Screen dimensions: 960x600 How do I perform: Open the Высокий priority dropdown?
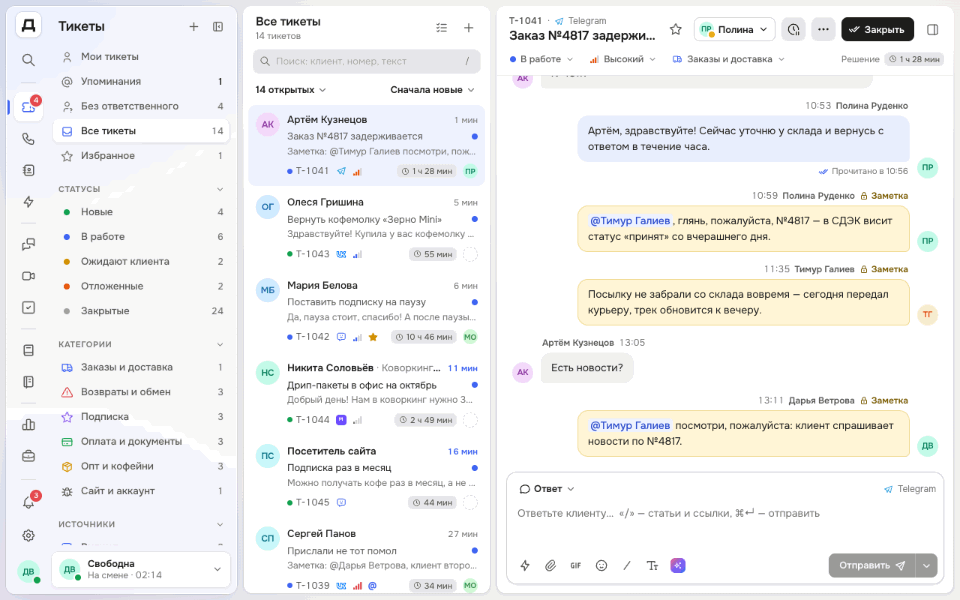click(x=622, y=59)
